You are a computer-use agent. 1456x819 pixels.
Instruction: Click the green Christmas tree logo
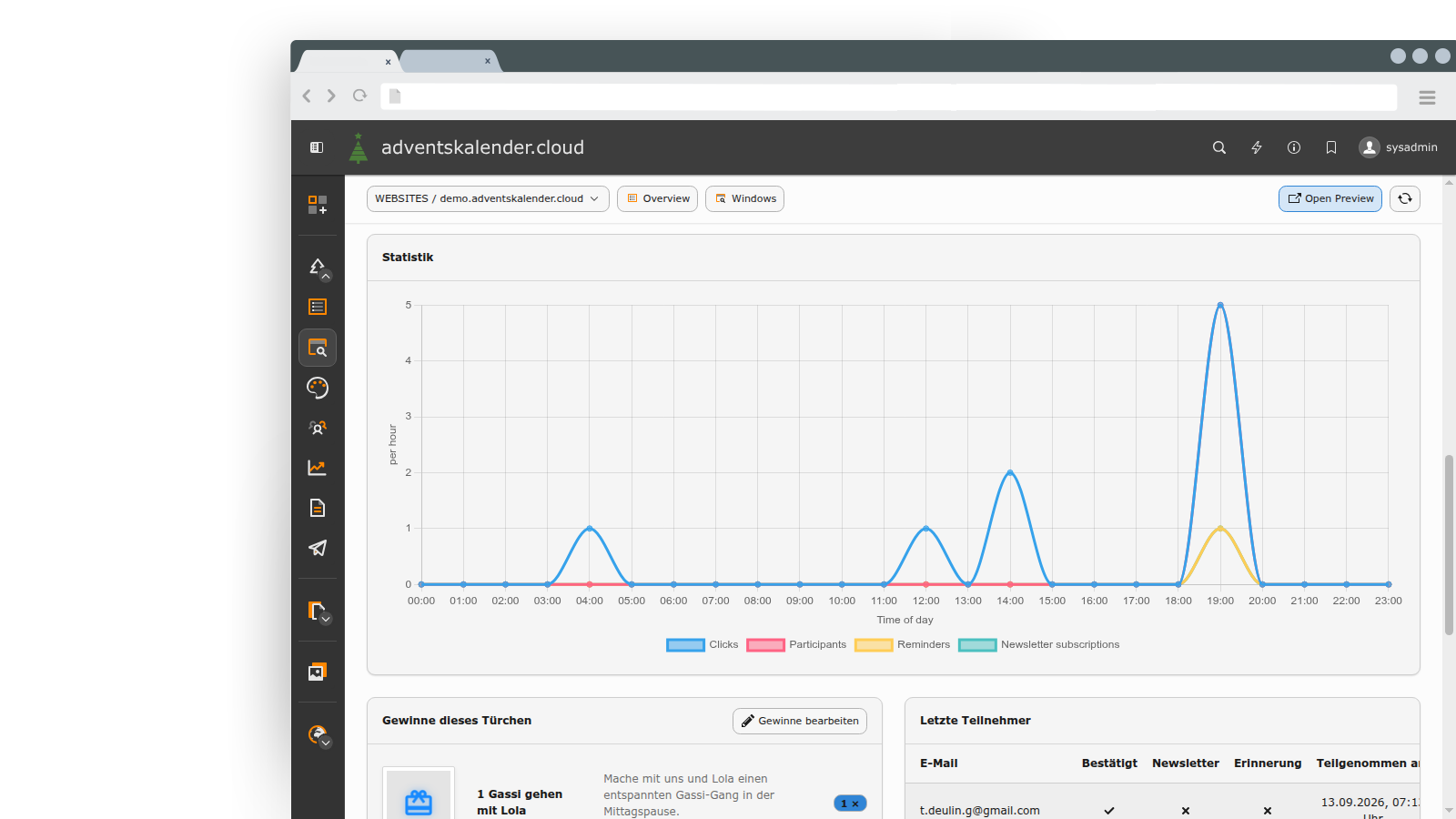(x=359, y=147)
